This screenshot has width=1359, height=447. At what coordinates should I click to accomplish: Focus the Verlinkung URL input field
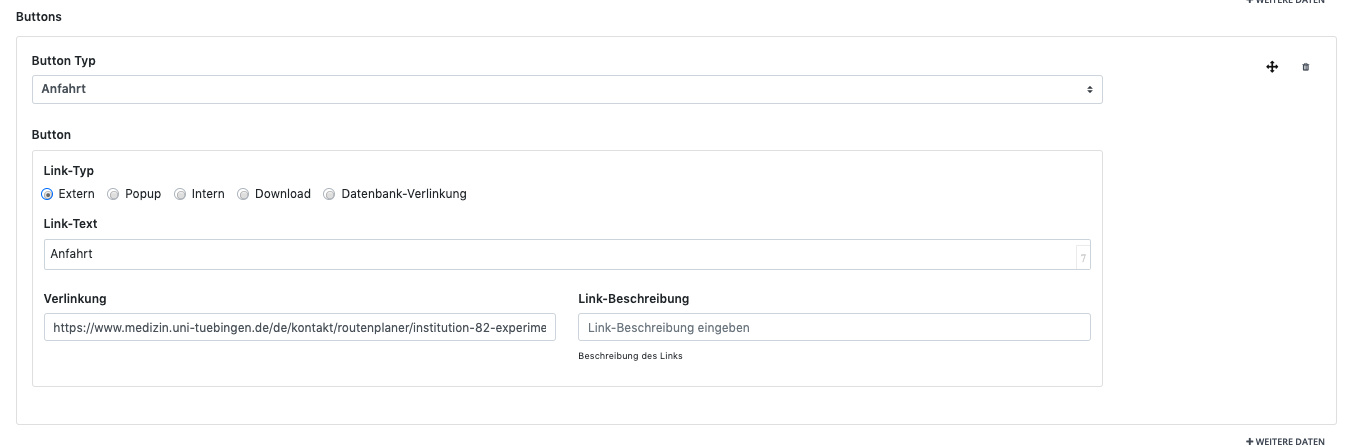click(x=300, y=327)
